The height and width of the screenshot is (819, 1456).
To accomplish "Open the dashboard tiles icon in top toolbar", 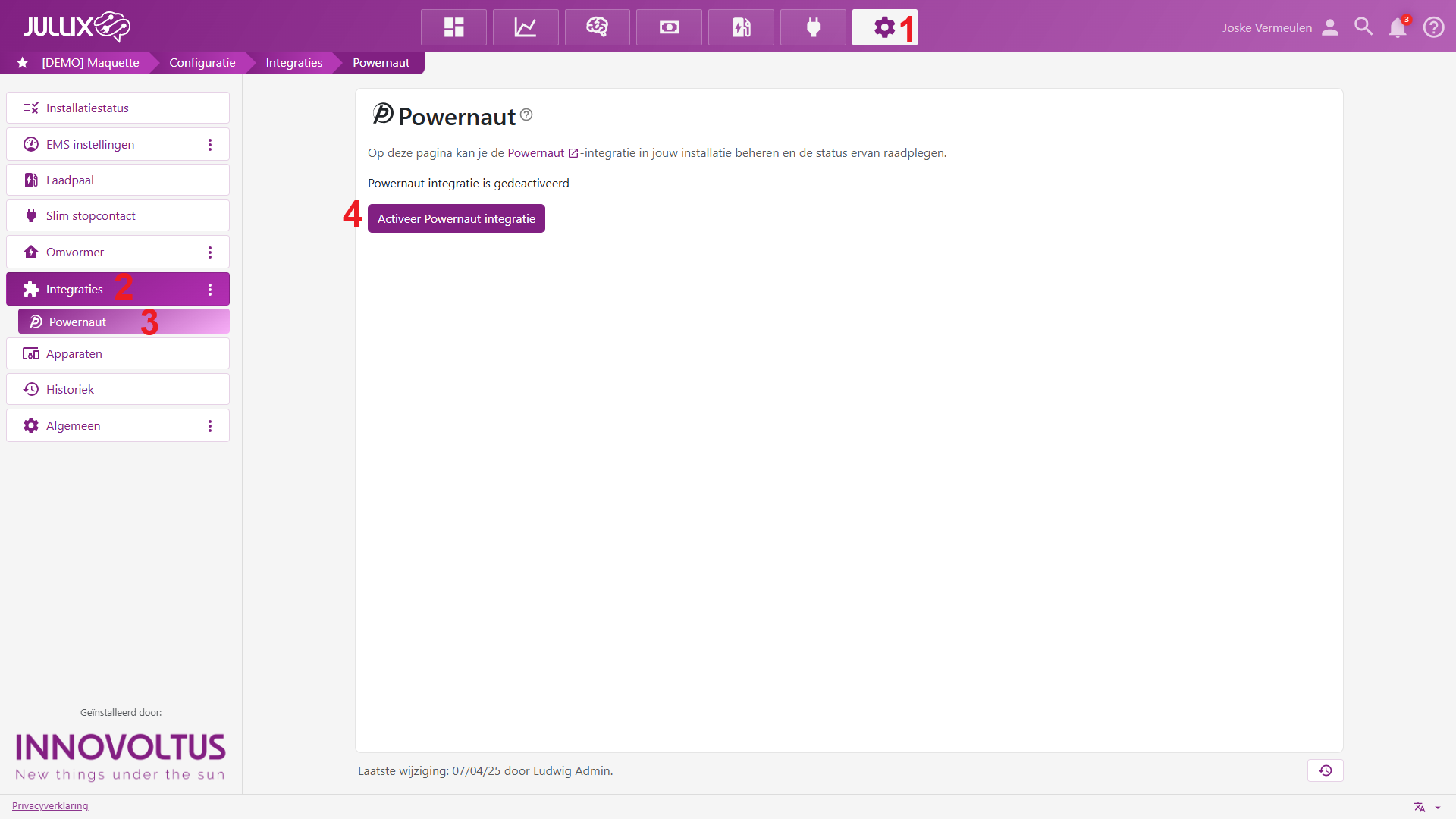I will coord(453,27).
